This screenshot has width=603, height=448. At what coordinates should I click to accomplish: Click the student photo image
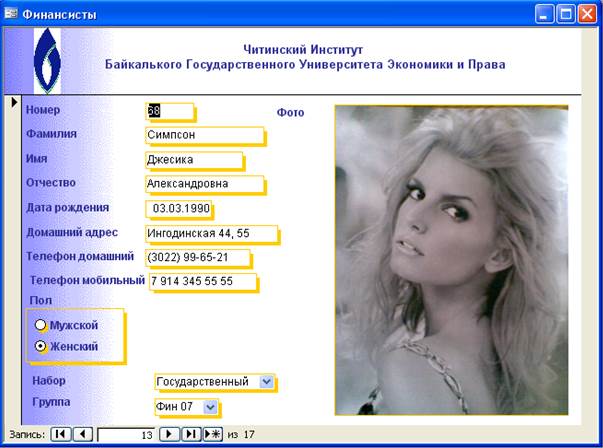click(x=451, y=260)
